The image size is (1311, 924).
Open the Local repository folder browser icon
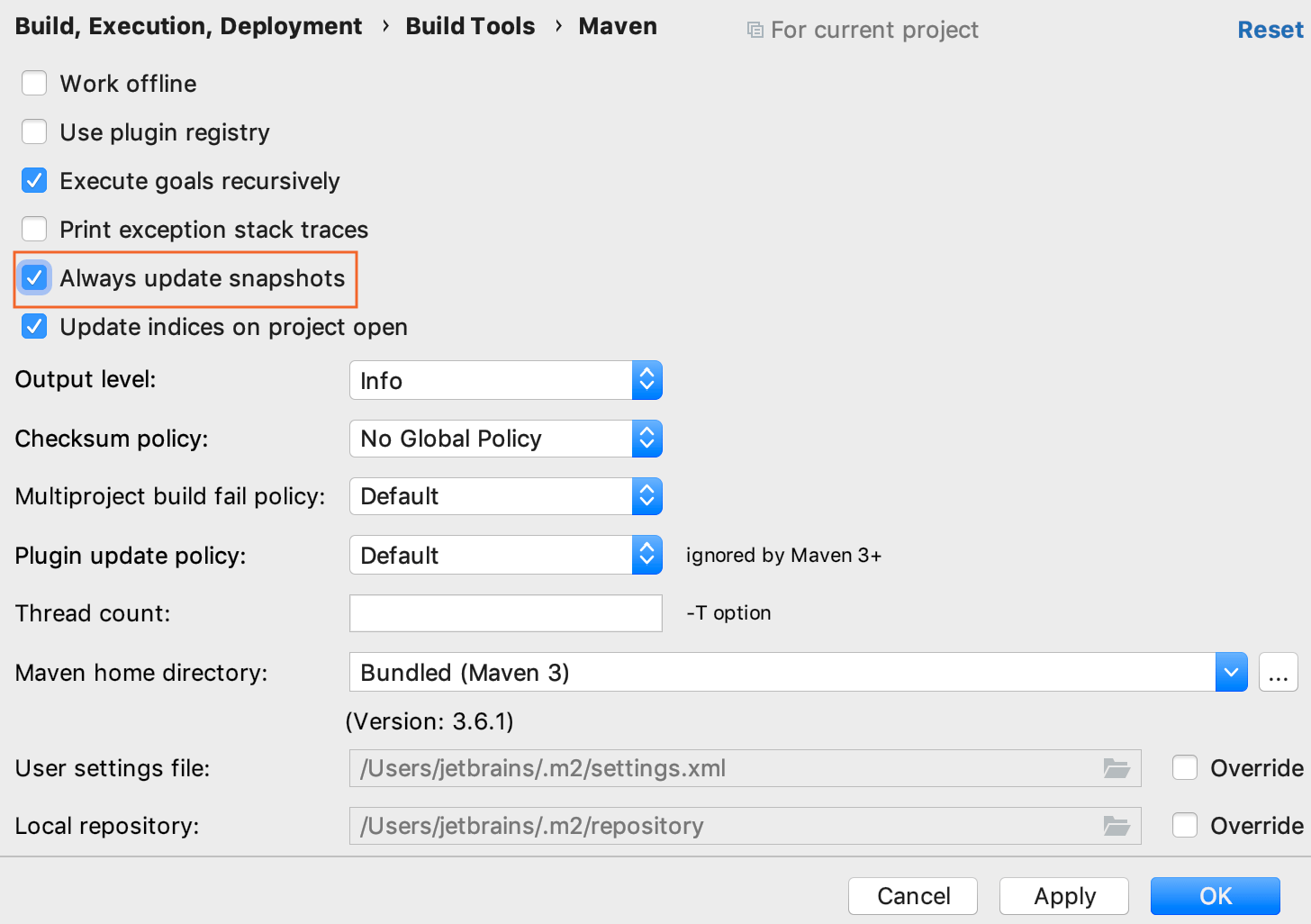click(x=1117, y=825)
